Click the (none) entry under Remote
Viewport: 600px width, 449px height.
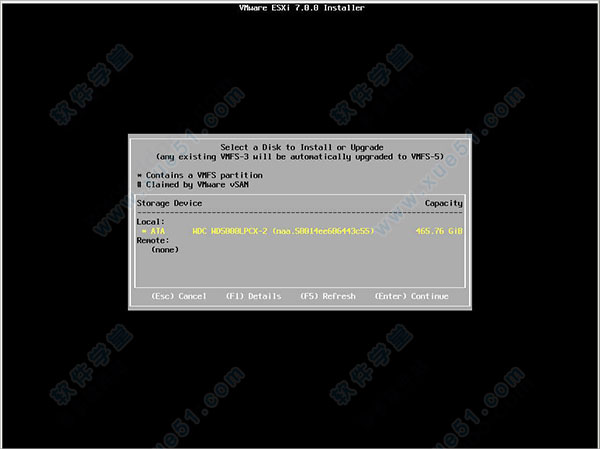165,250
